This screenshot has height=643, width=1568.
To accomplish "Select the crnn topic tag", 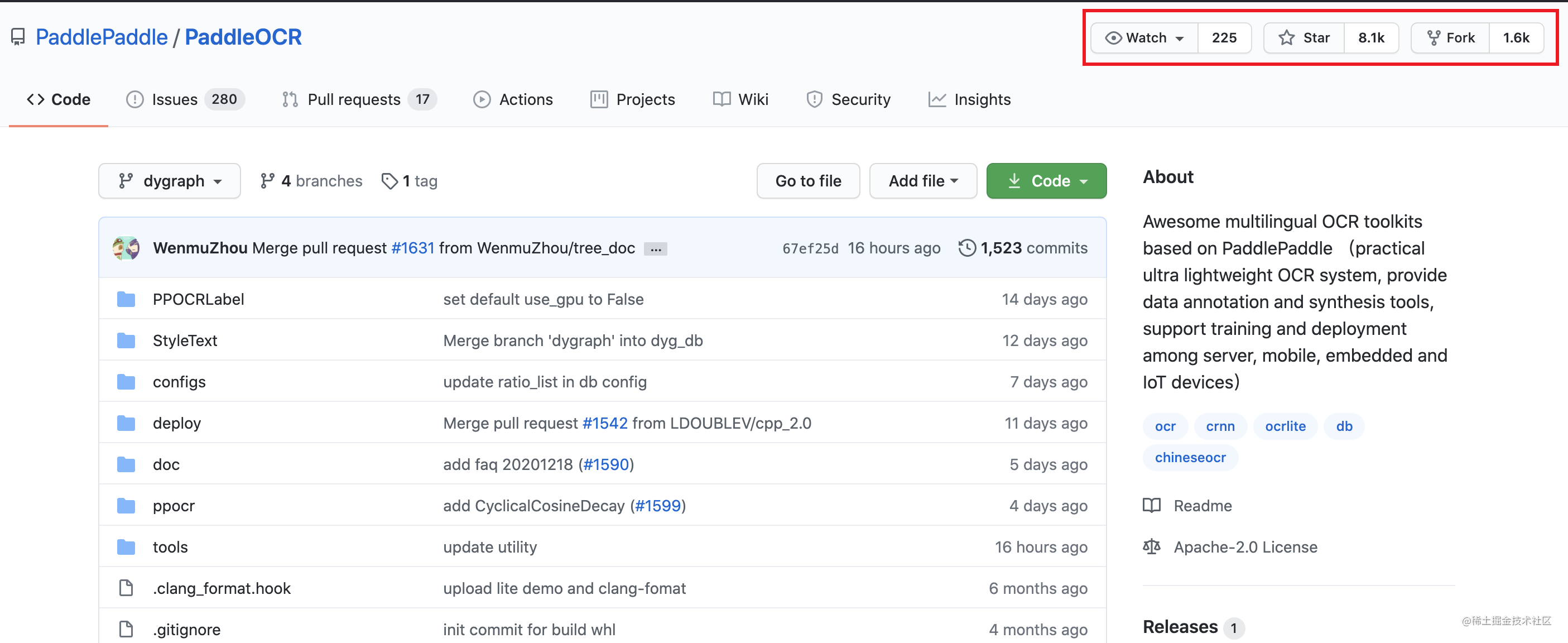I will click(1220, 426).
